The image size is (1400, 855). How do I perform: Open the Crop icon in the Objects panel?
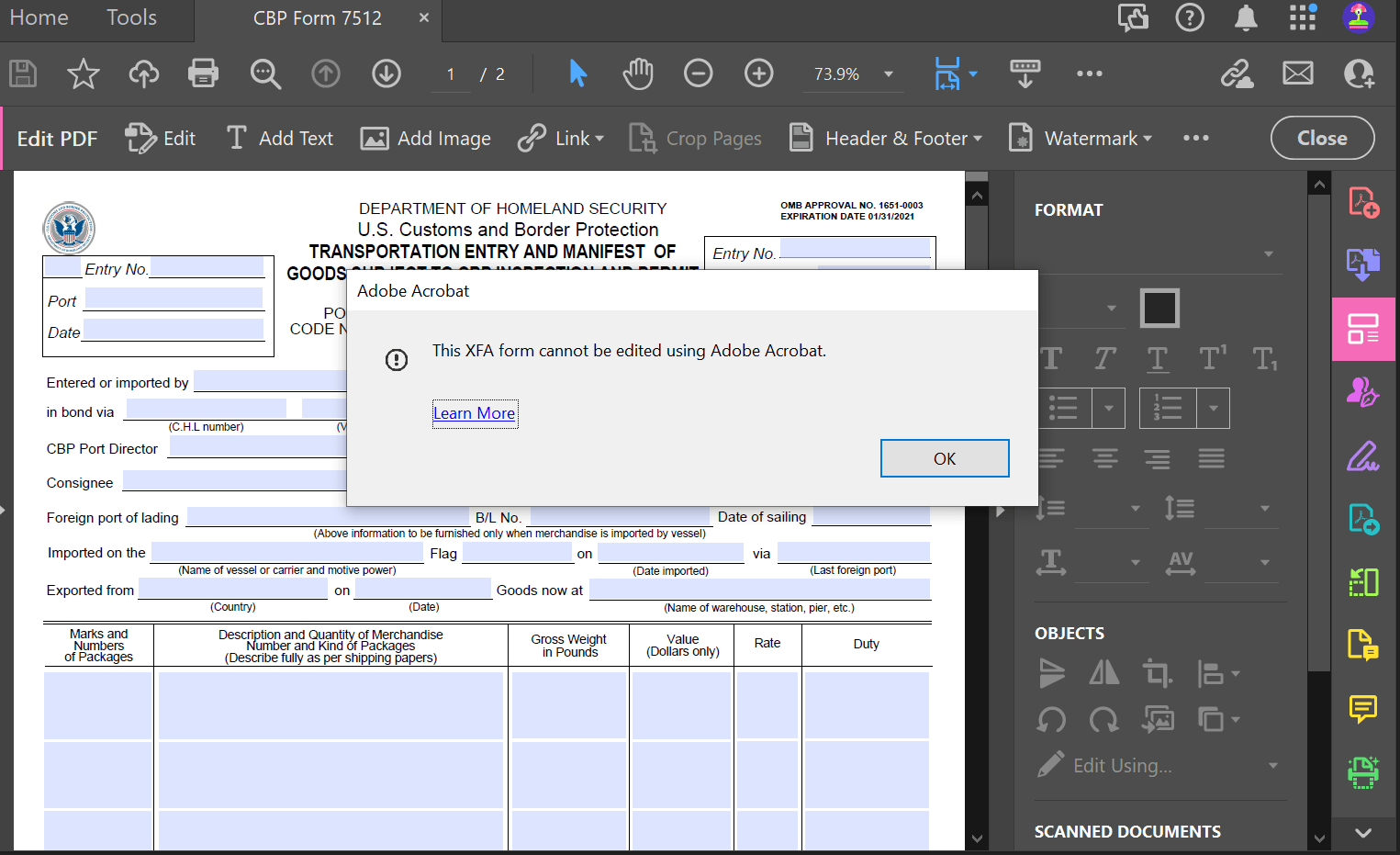coord(1157,673)
